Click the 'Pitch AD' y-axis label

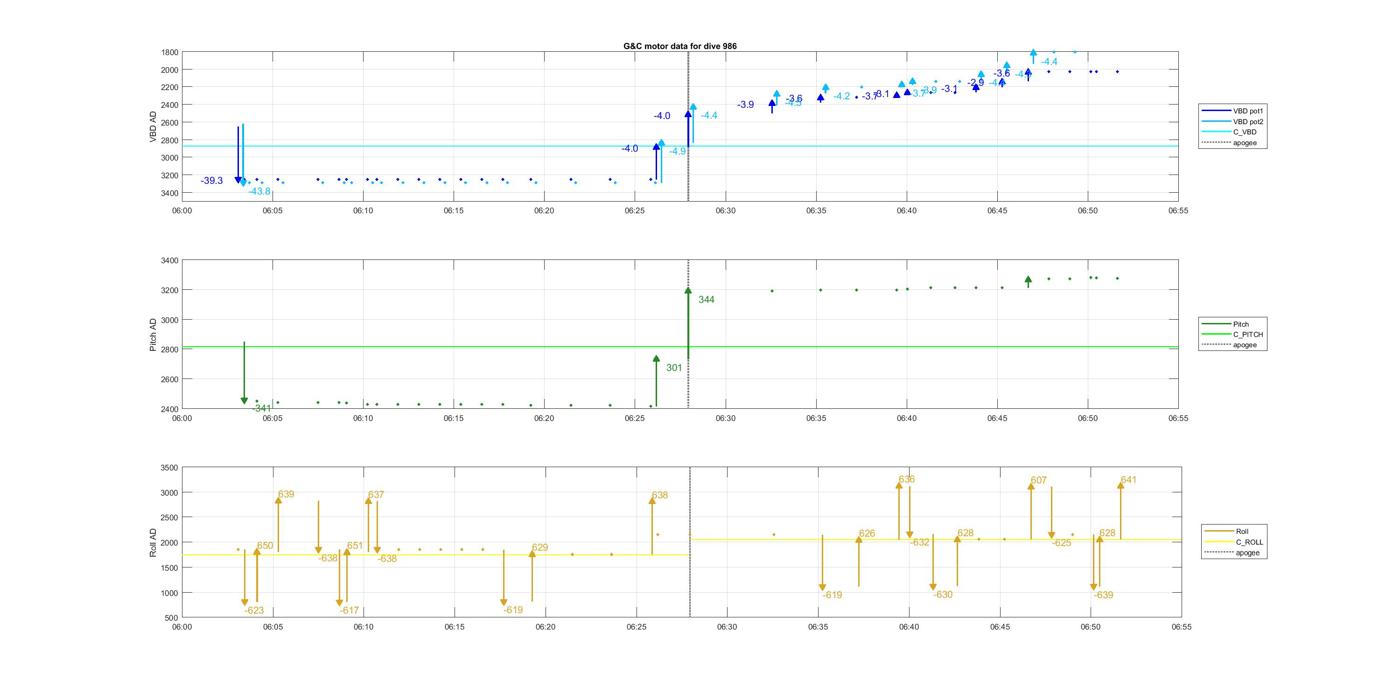coord(153,335)
